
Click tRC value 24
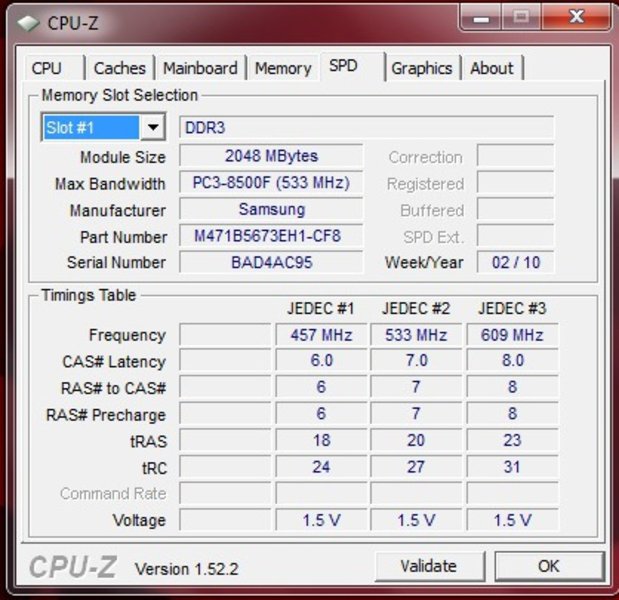pyautogui.click(x=321, y=467)
